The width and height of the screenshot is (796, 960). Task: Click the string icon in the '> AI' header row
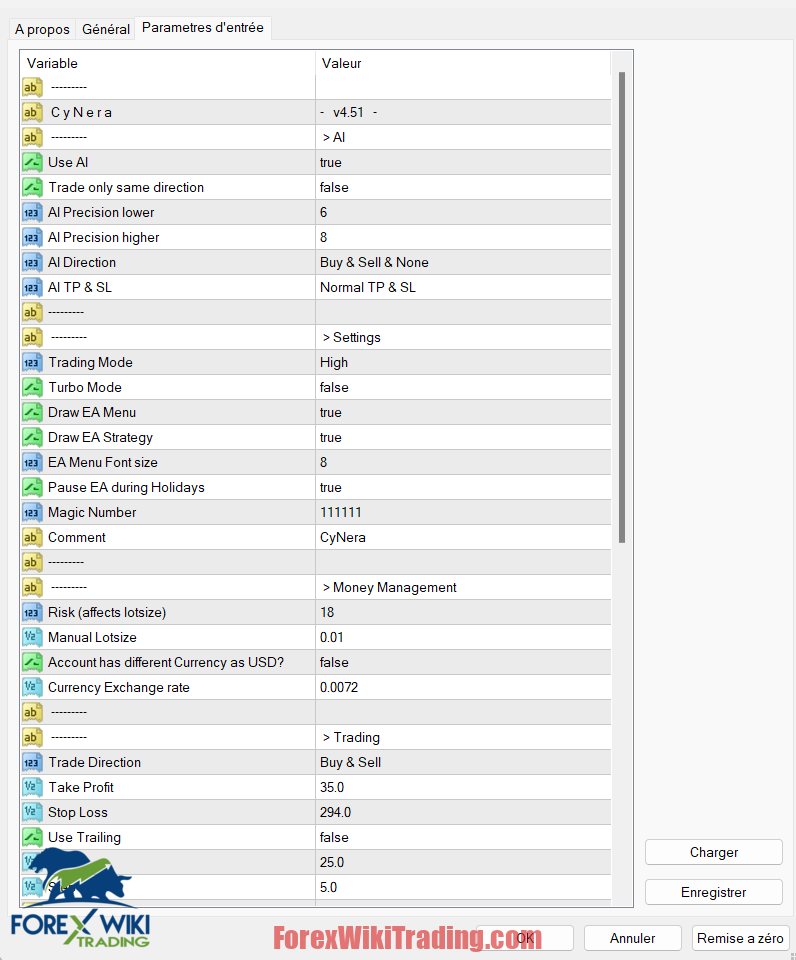(x=32, y=138)
